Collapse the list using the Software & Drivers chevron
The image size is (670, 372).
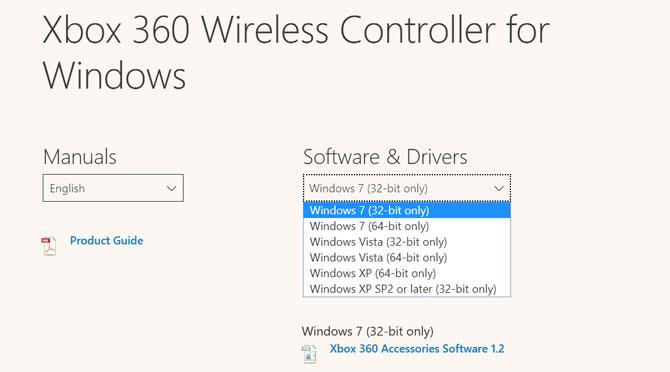tap(499, 188)
